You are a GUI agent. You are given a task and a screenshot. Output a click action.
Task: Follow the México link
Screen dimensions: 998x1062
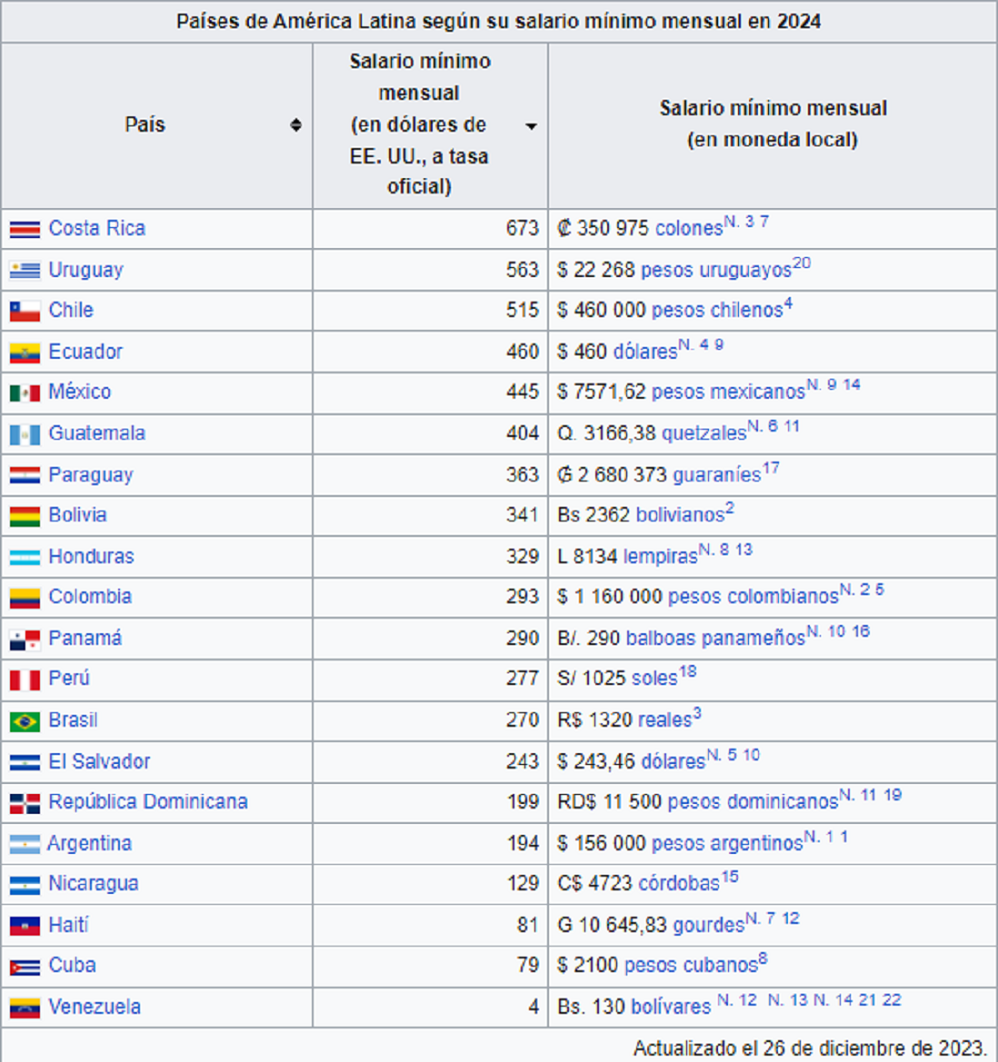point(80,392)
